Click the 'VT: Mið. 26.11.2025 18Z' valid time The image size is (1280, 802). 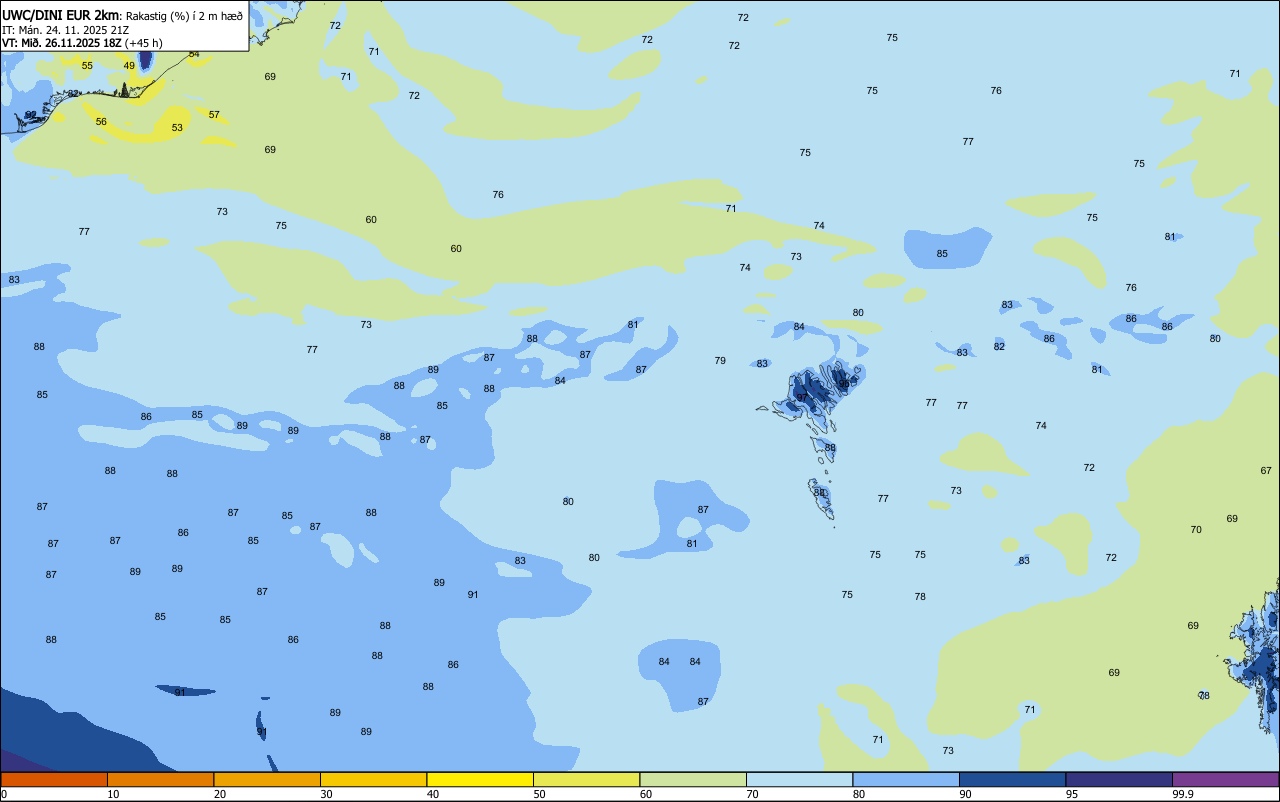62,43
